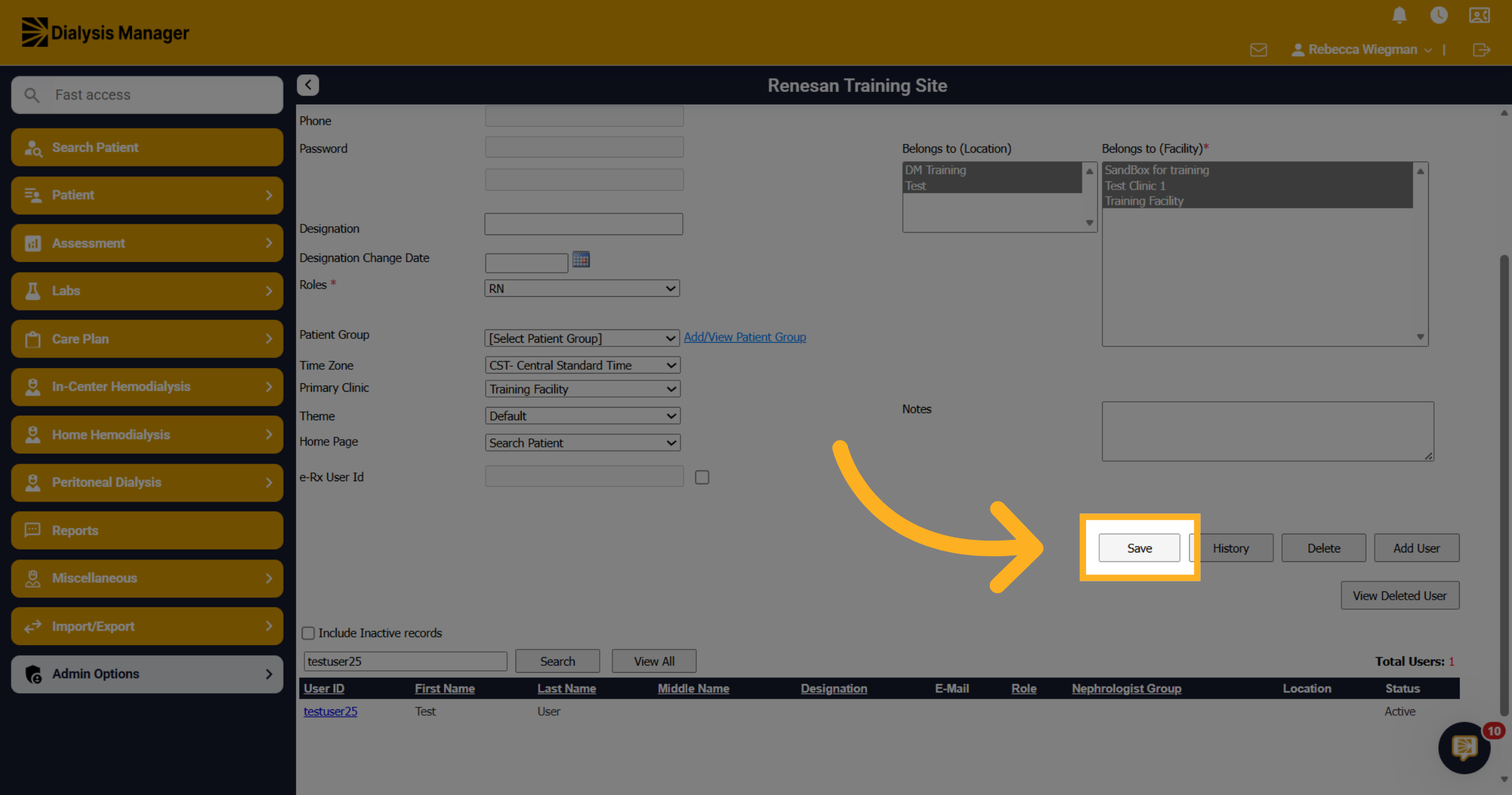Open the Select Patient Group dropdown

coord(582,338)
